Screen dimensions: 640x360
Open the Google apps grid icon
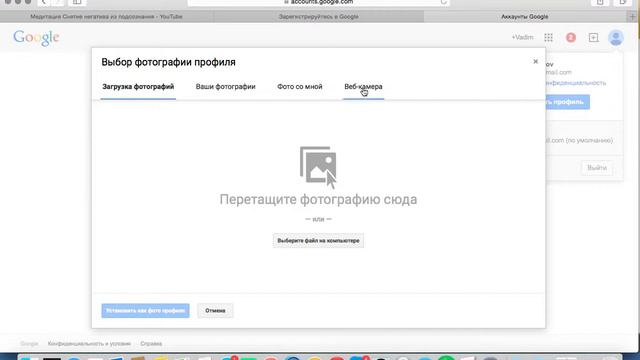(548, 38)
